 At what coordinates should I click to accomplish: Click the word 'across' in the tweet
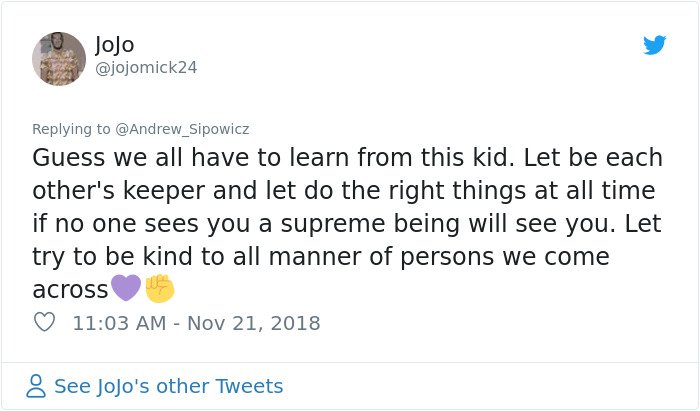[70, 290]
